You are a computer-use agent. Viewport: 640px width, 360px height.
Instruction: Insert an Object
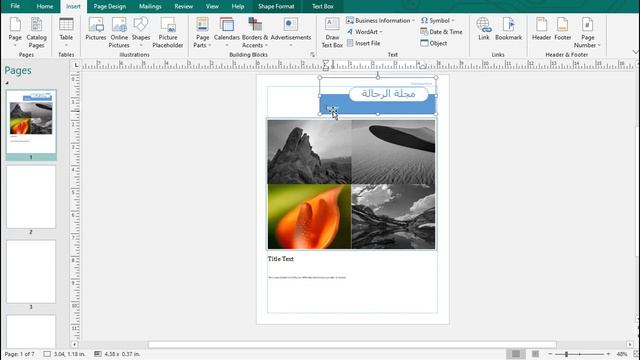pyautogui.click(x=433, y=43)
